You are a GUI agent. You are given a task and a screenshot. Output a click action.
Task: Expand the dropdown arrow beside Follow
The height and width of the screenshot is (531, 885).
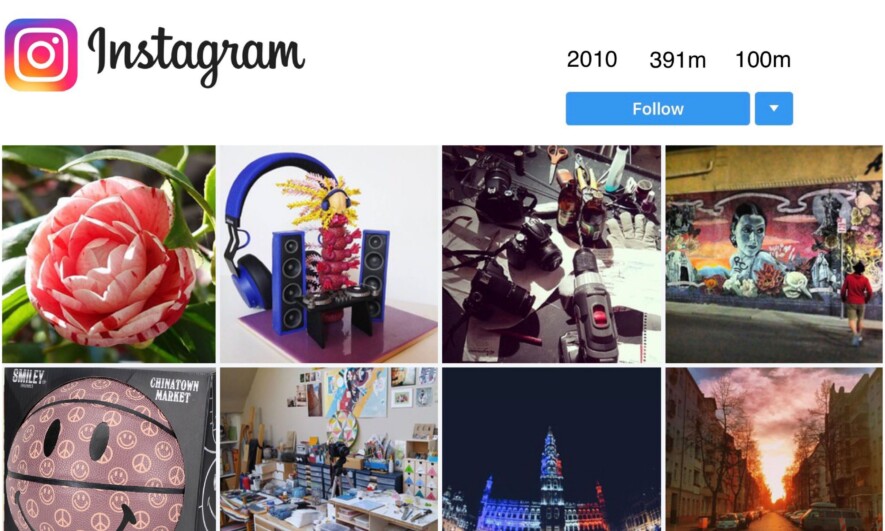(774, 108)
